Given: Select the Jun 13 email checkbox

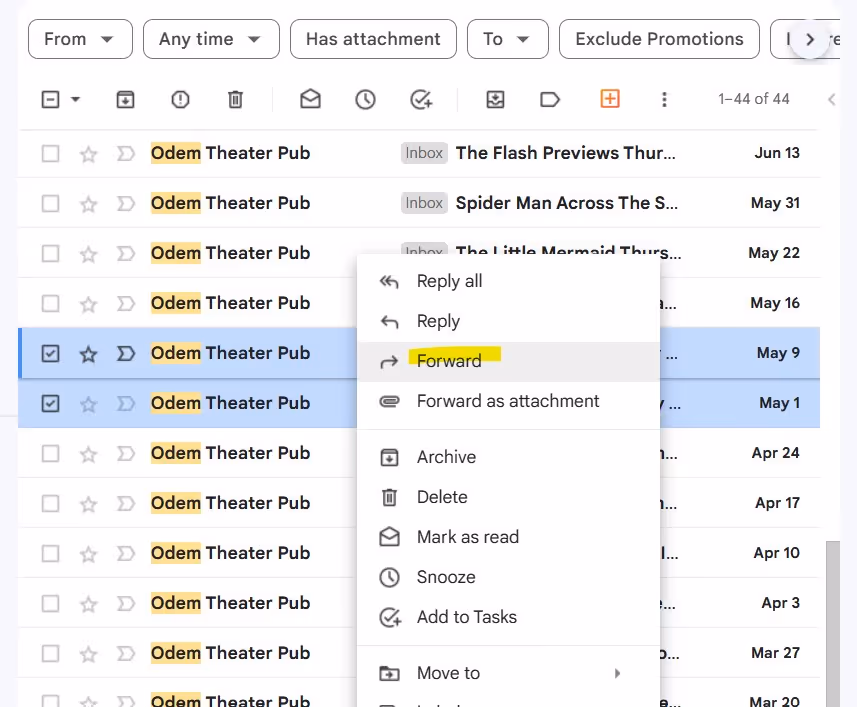Looking at the screenshot, I should [50, 154].
